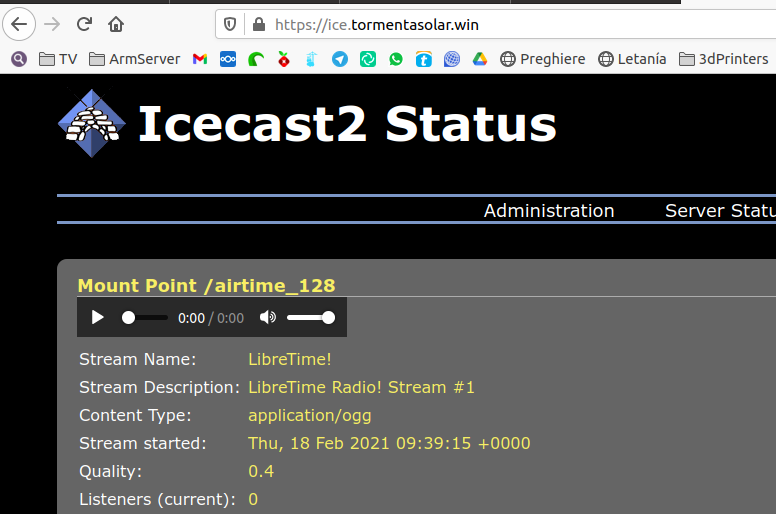Click the audio seek progress bar
This screenshot has width=776, height=514.
tap(145, 318)
